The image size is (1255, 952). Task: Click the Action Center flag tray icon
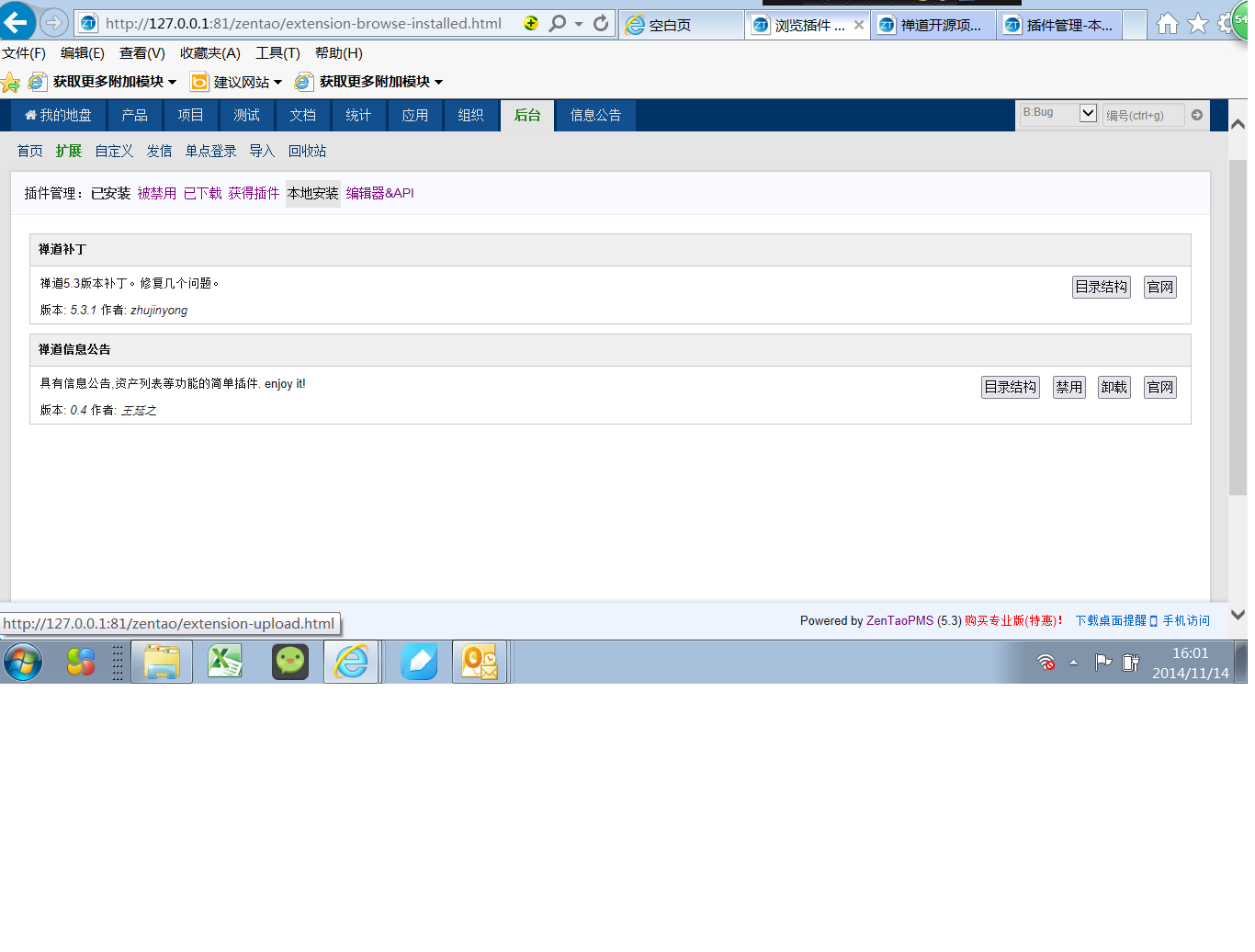click(1103, 662)
